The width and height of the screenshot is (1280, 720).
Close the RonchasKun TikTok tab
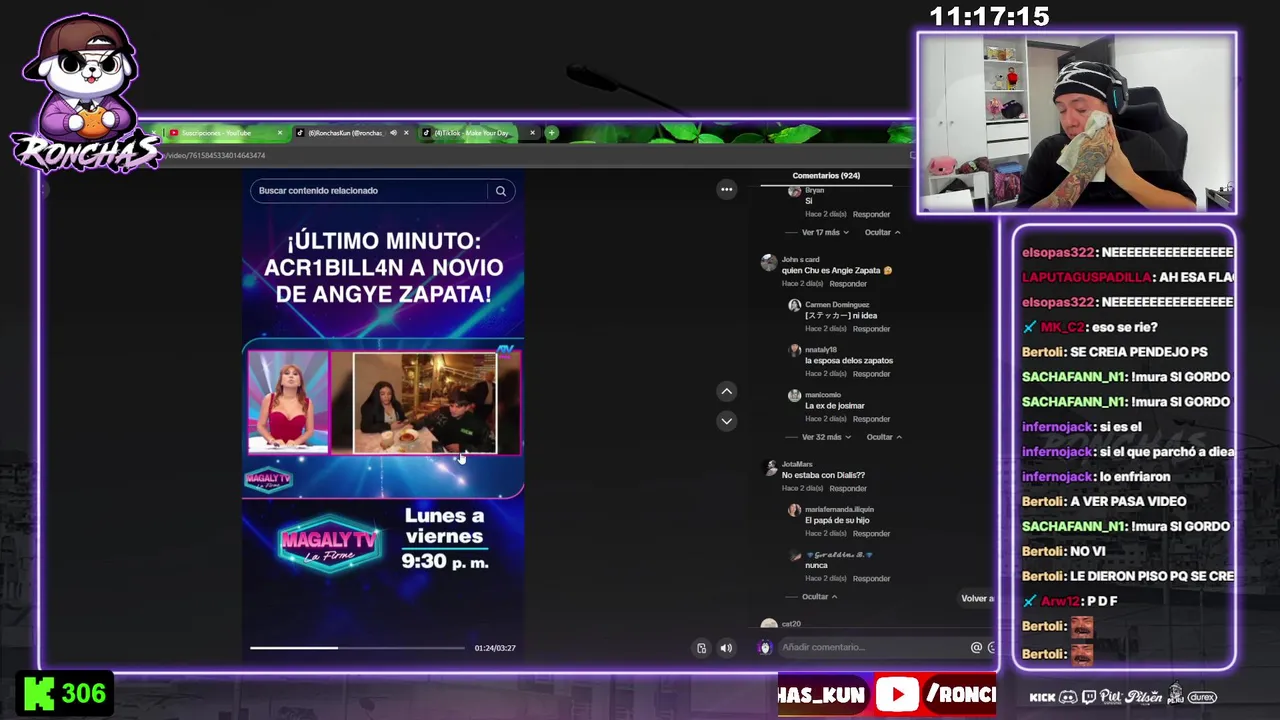click(x=406, y=133)
